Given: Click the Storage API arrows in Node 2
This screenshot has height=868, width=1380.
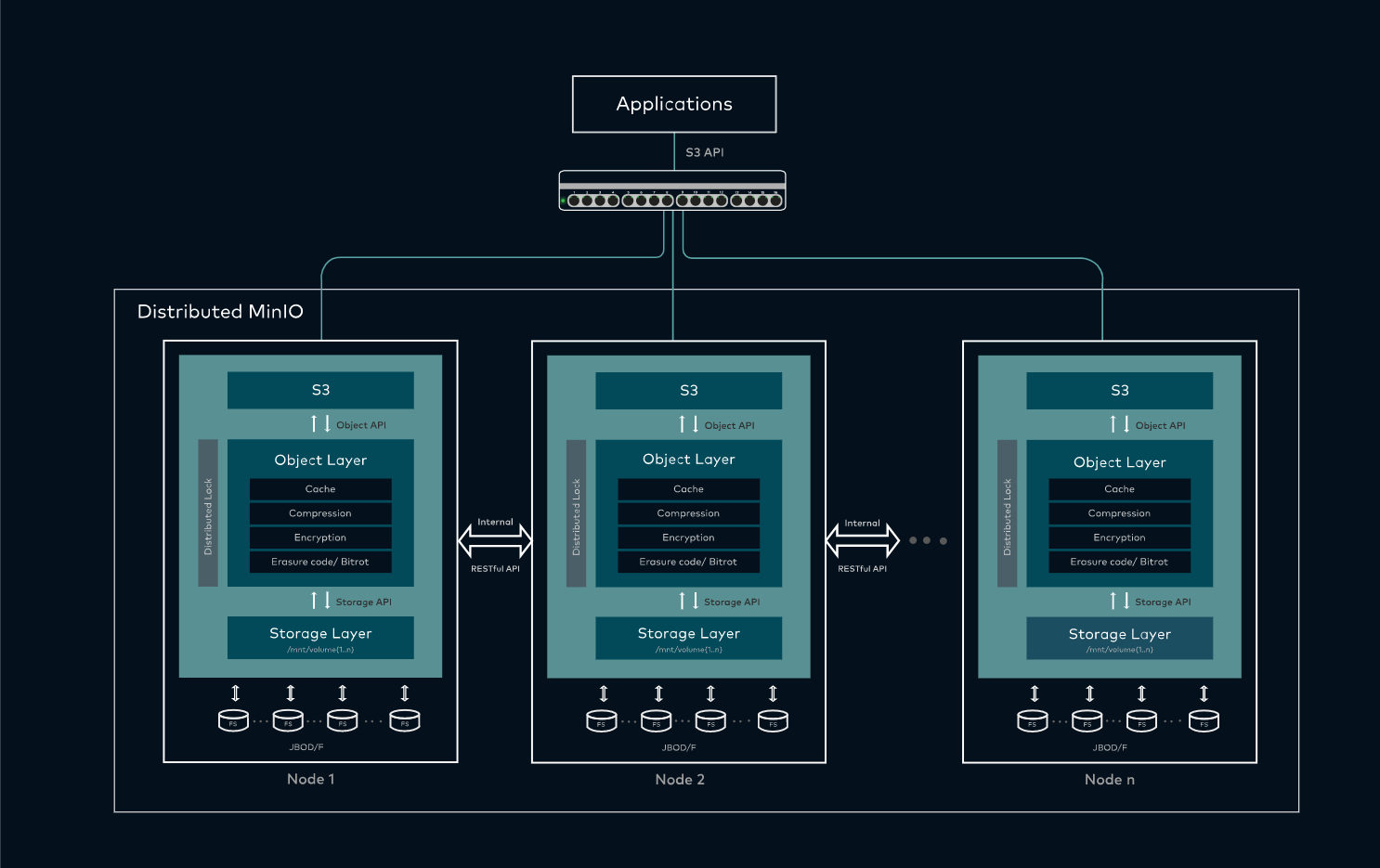Looking at the screenshot, I should (x=689, y=601).
